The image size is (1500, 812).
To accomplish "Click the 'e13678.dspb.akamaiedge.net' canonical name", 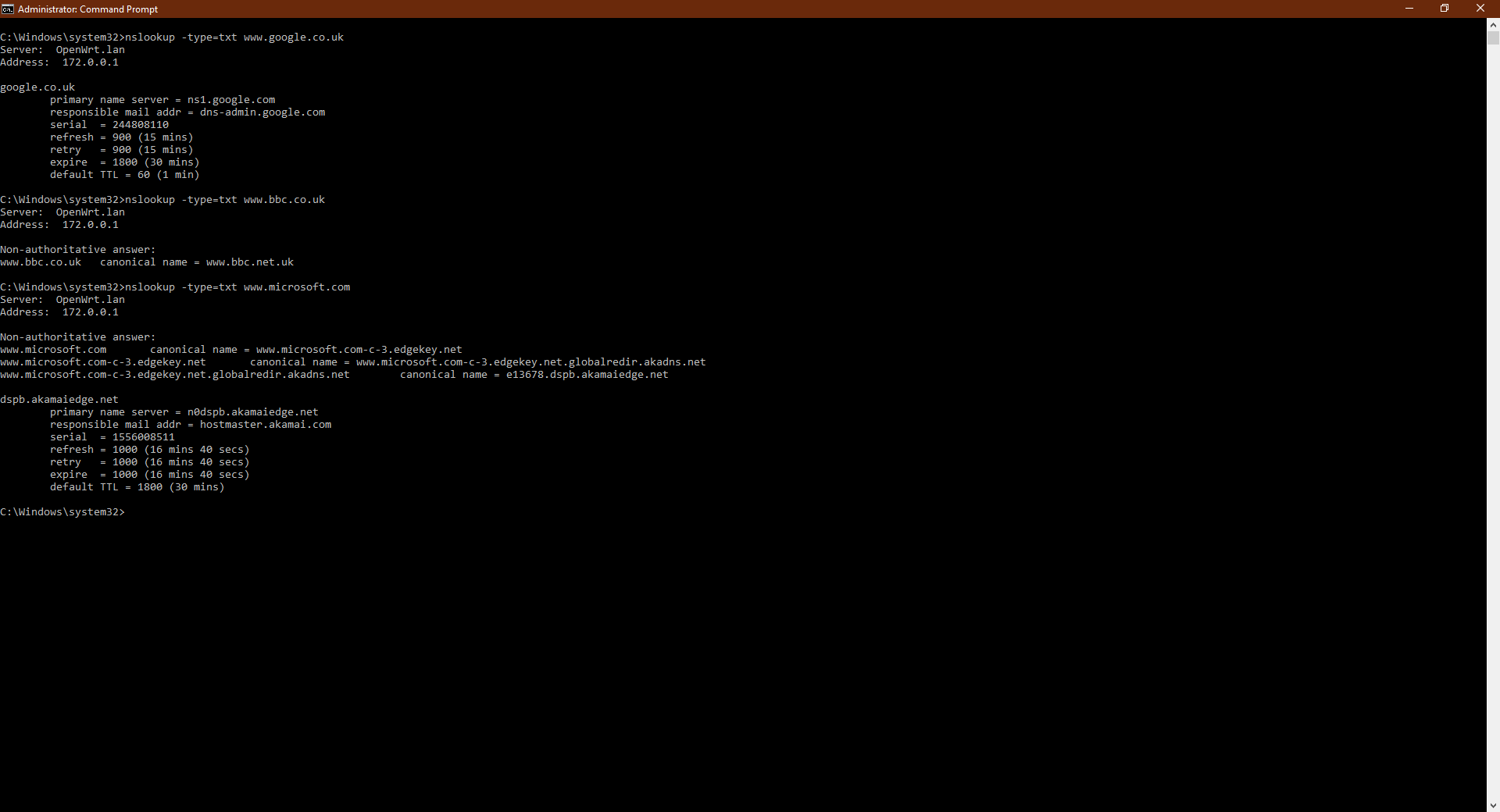I will [587, 375].
